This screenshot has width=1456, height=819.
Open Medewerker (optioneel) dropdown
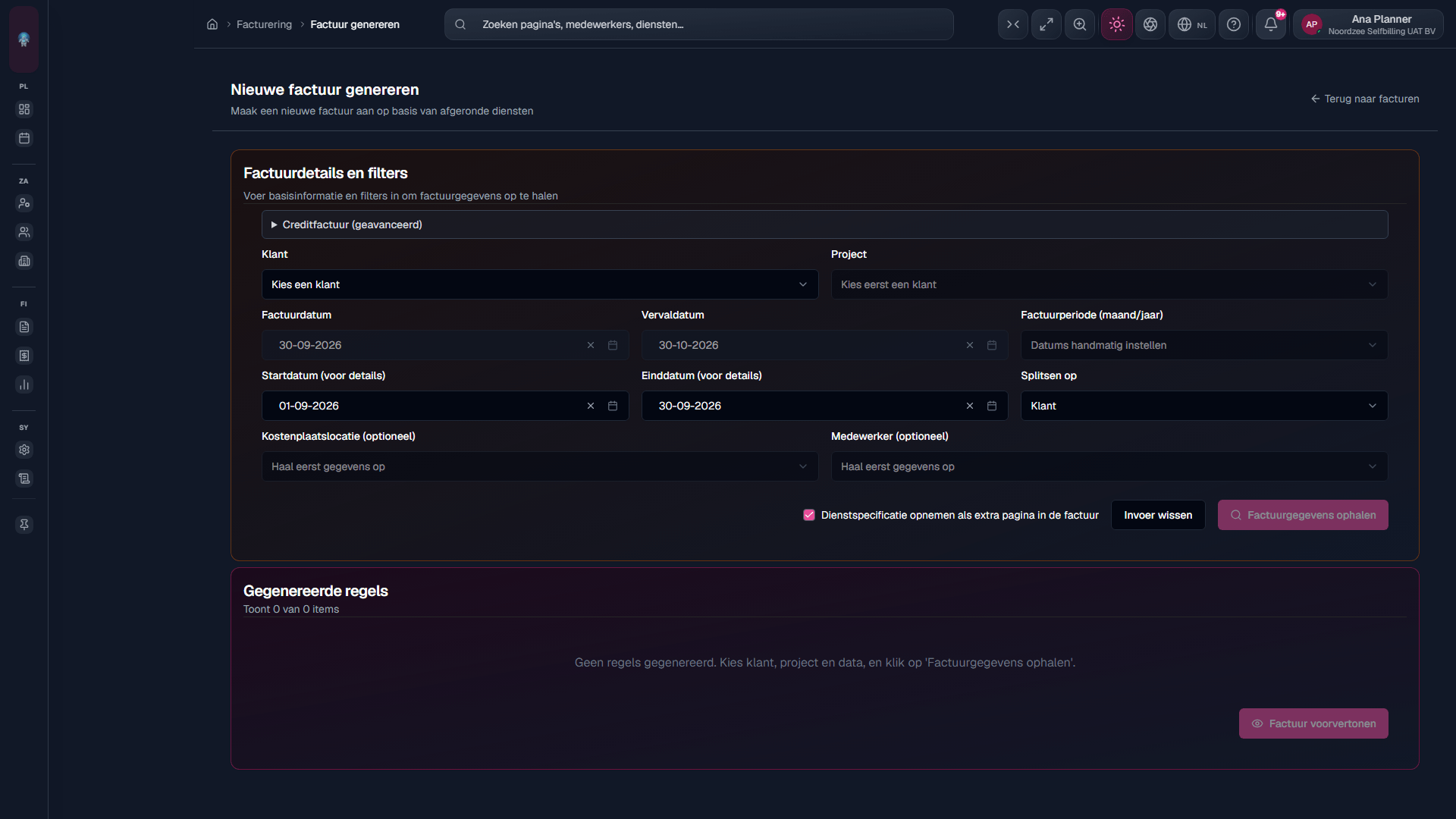(1109, 466)
